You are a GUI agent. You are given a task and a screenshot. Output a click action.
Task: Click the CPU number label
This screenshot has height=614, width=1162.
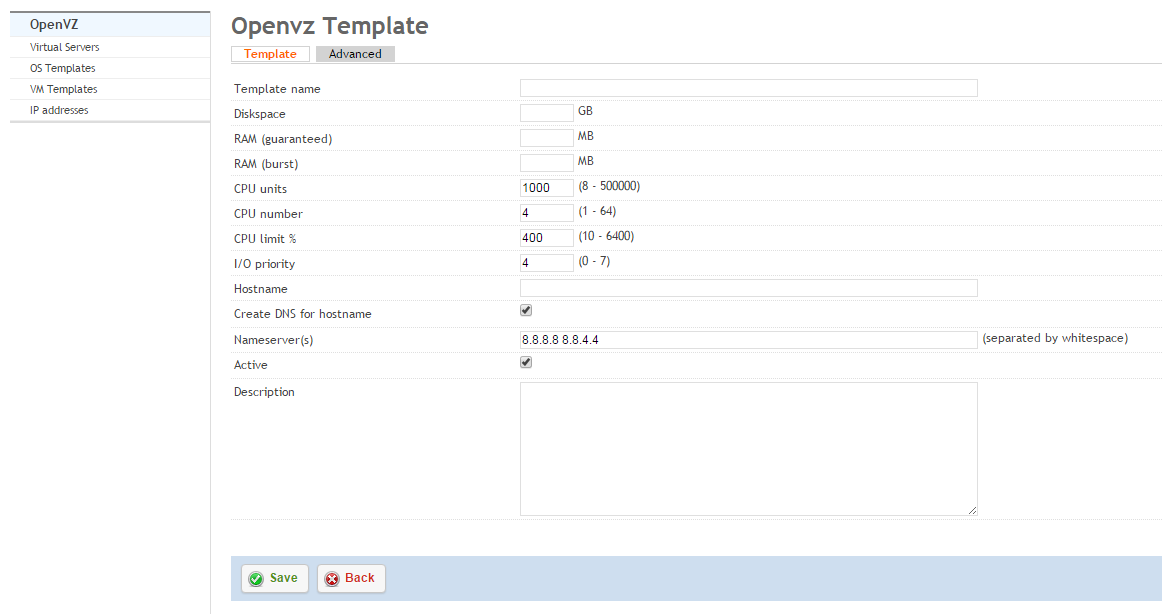268,214
